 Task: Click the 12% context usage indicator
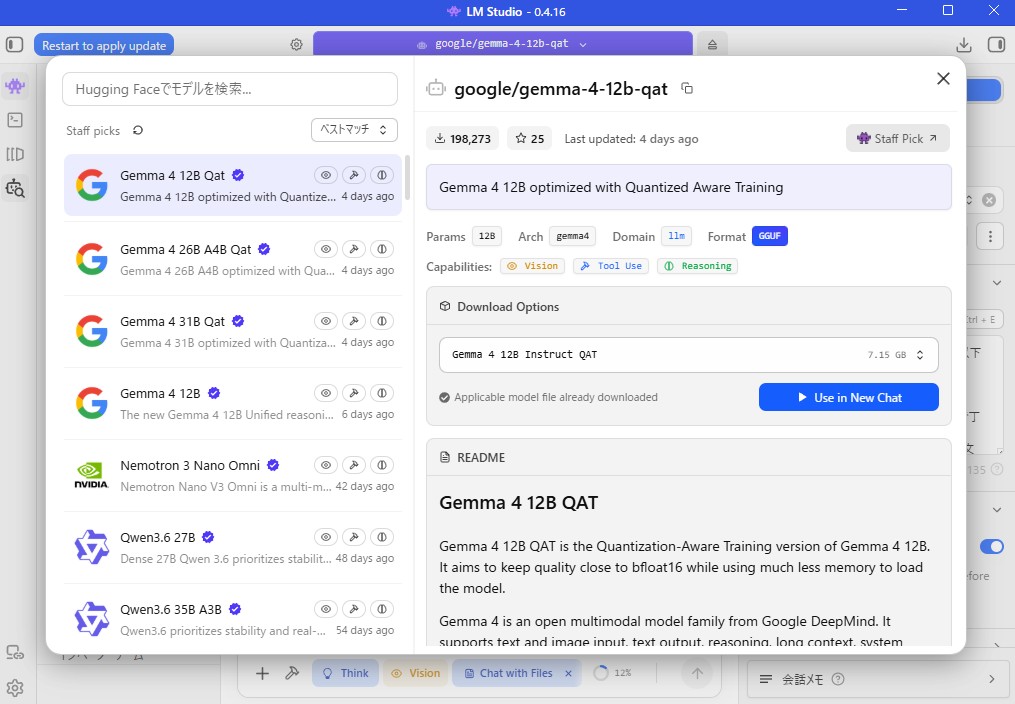pos(612,673)
